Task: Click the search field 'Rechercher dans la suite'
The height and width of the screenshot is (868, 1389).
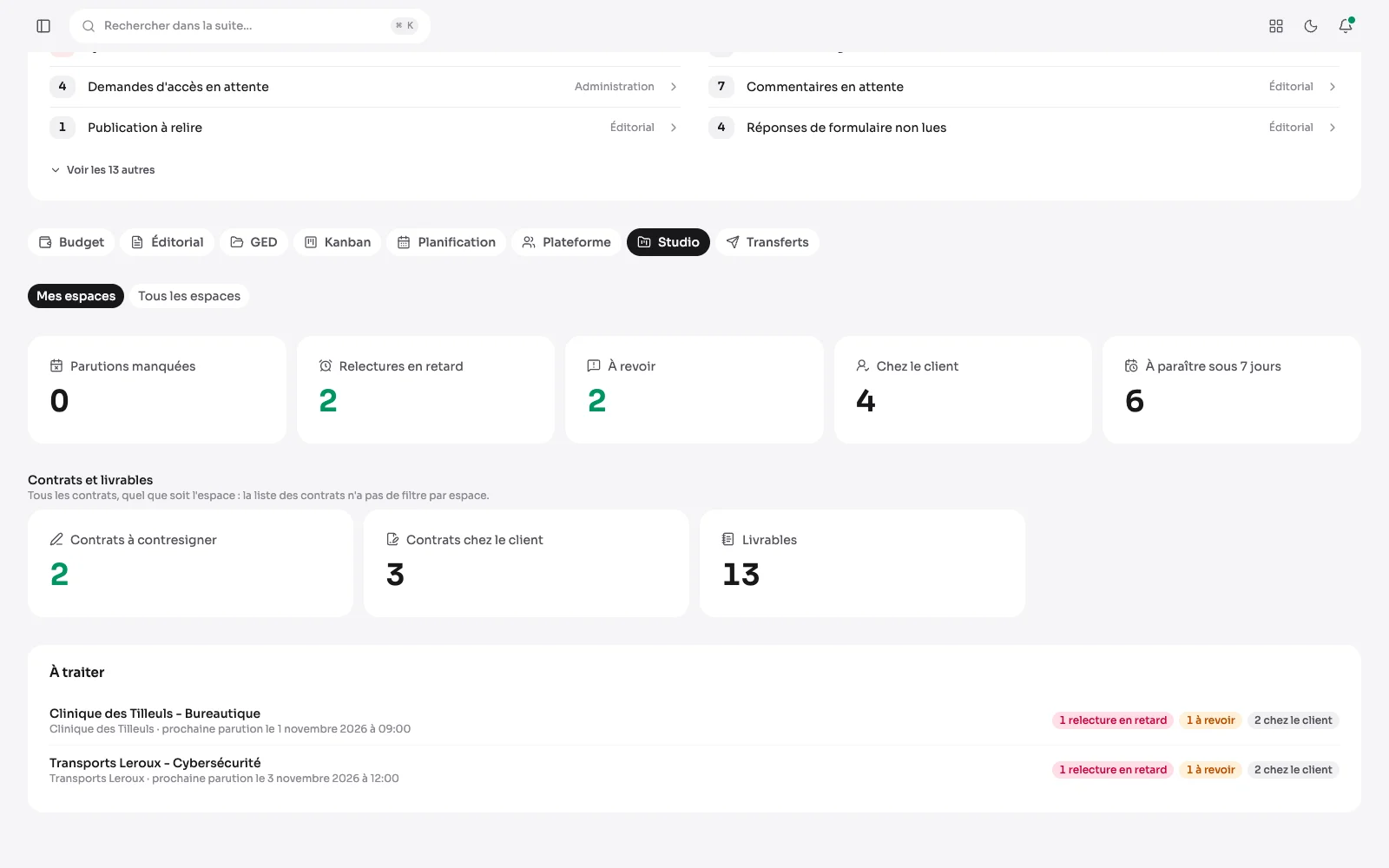Action: coord(250,26)
